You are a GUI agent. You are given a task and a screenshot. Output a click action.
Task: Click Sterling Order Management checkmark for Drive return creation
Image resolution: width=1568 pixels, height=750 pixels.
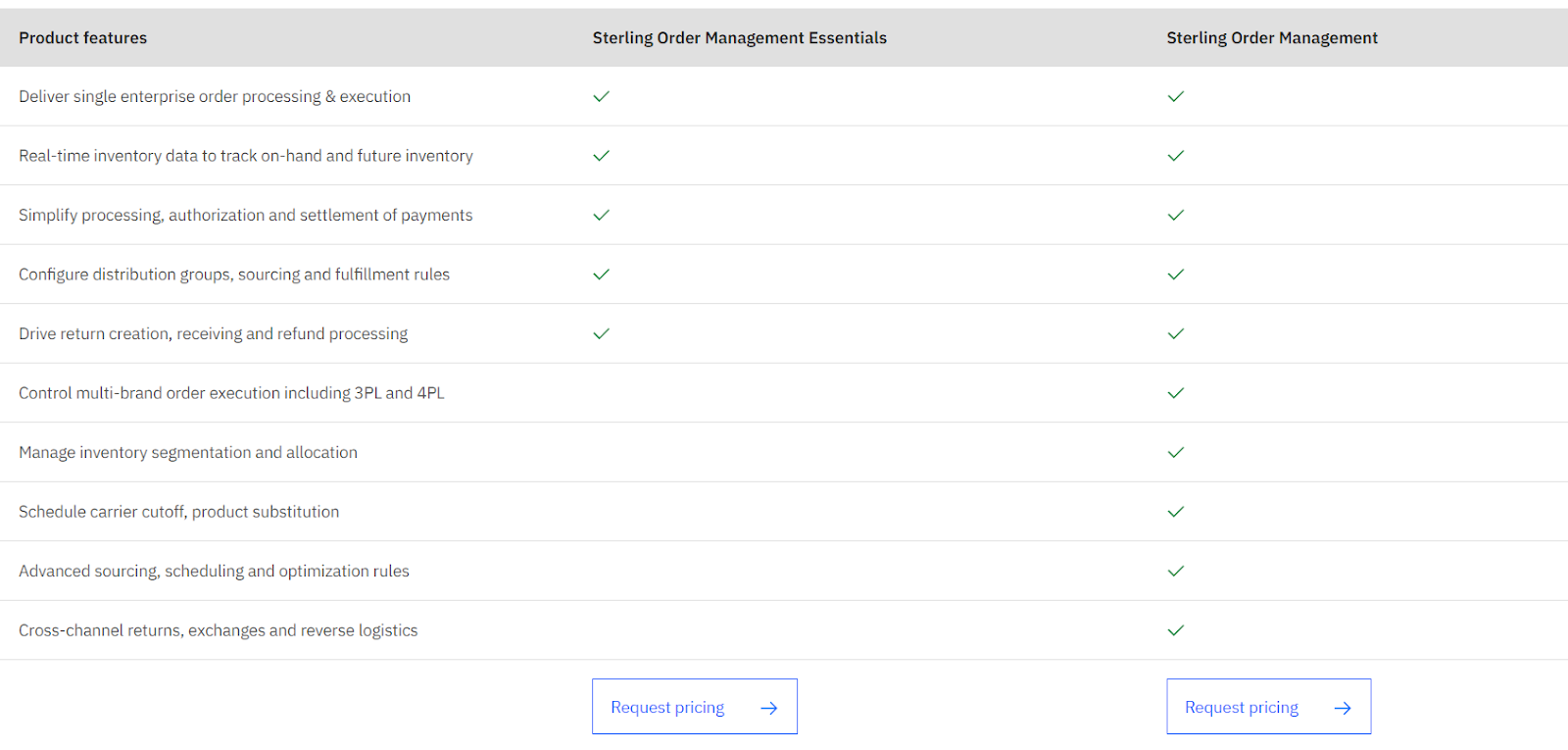[1176, 333]
